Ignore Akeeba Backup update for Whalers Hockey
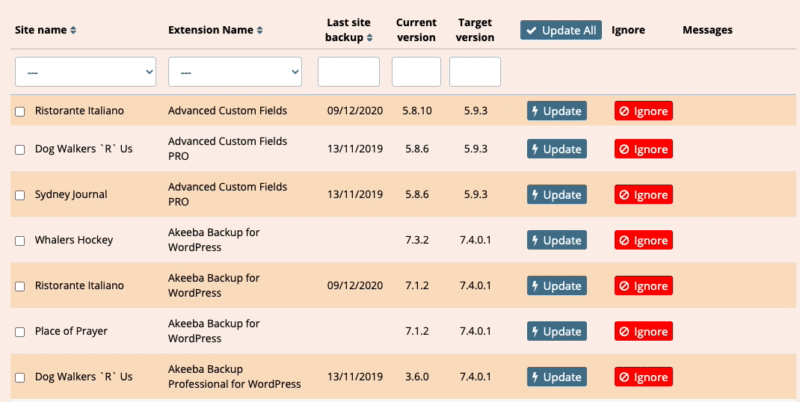This screenshot has height=402, width=800. [643, 240]
